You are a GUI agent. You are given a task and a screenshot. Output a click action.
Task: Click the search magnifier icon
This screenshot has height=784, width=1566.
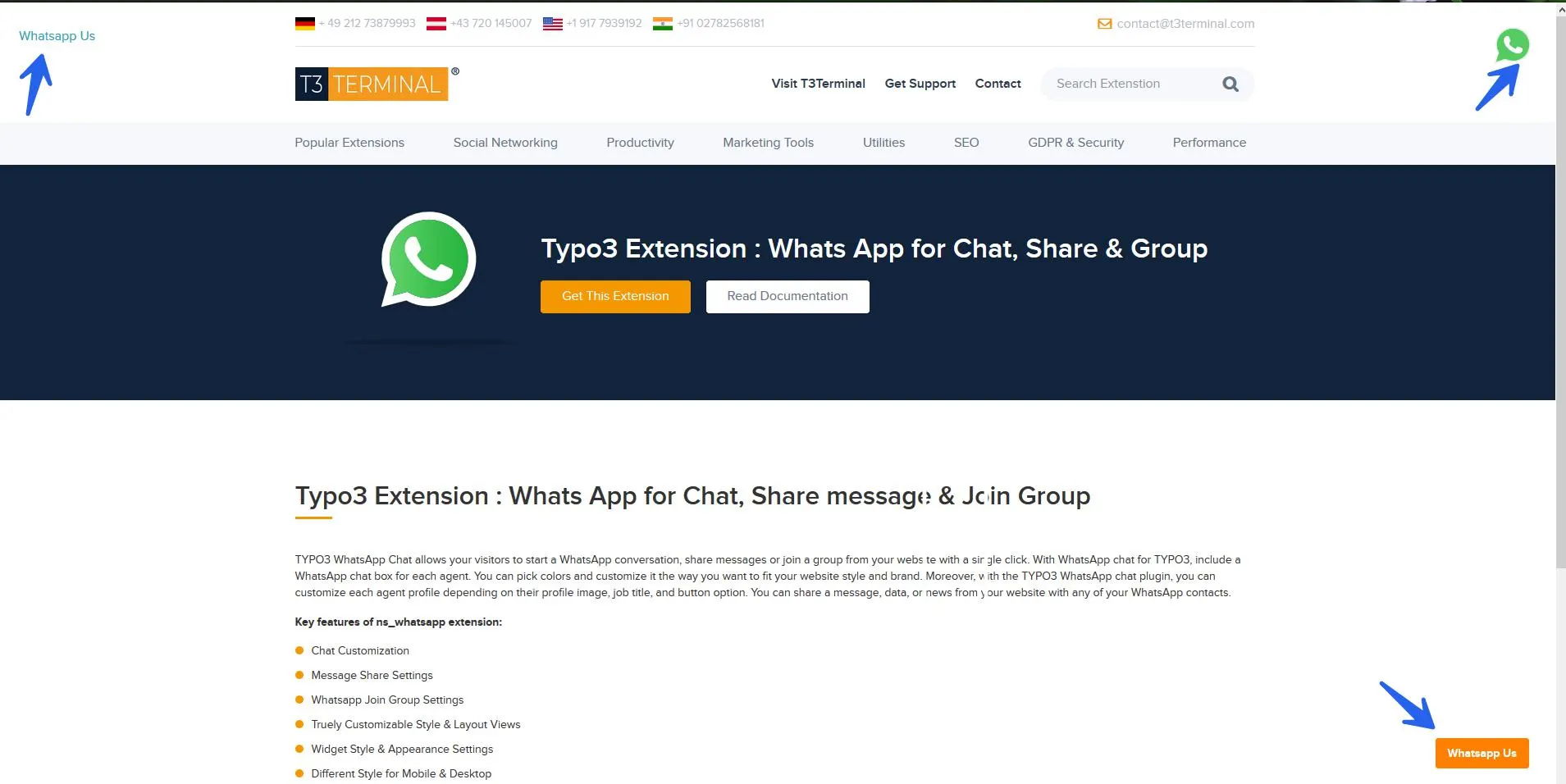(x=1230, y=84)
